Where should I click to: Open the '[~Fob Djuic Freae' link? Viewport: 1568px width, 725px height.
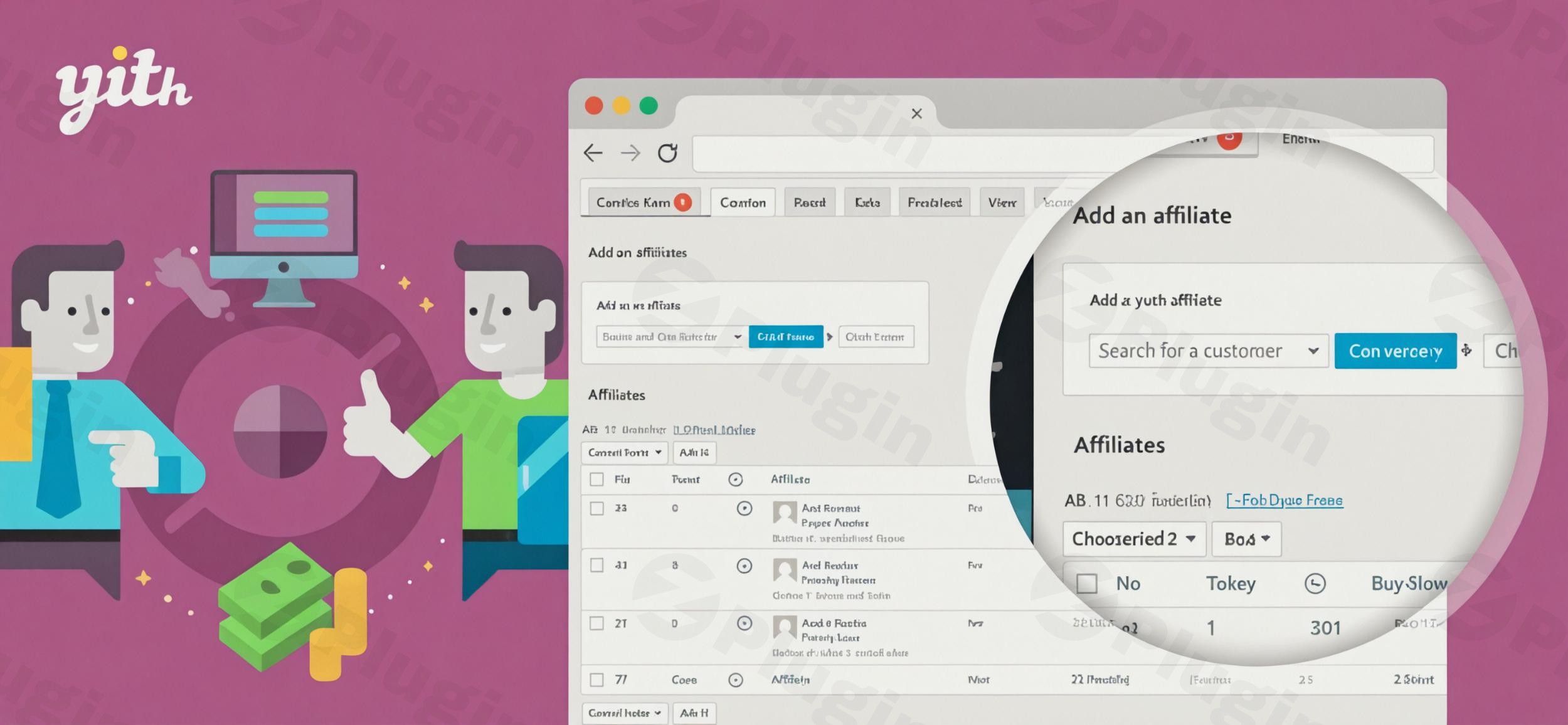(1285, 500)
